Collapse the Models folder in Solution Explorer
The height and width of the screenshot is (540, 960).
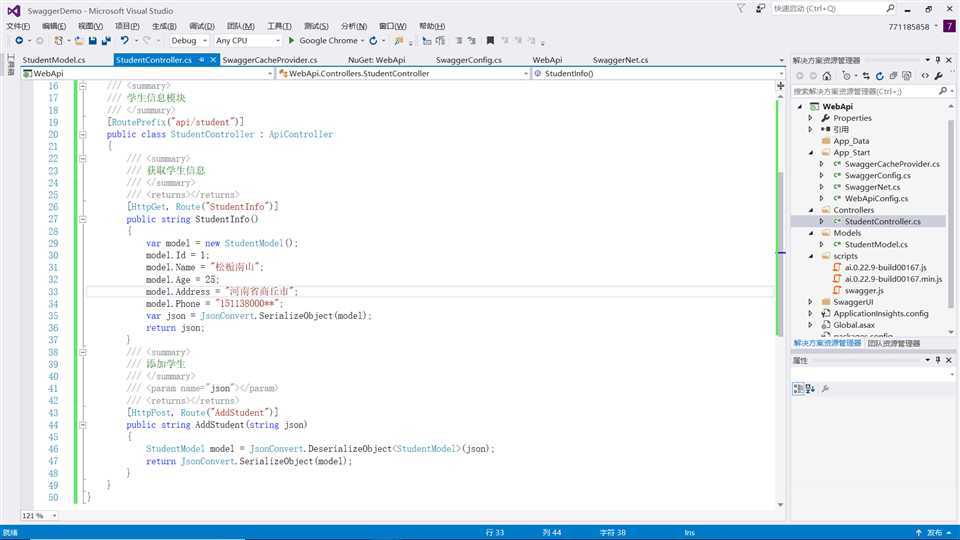click(x=811, y=233)
